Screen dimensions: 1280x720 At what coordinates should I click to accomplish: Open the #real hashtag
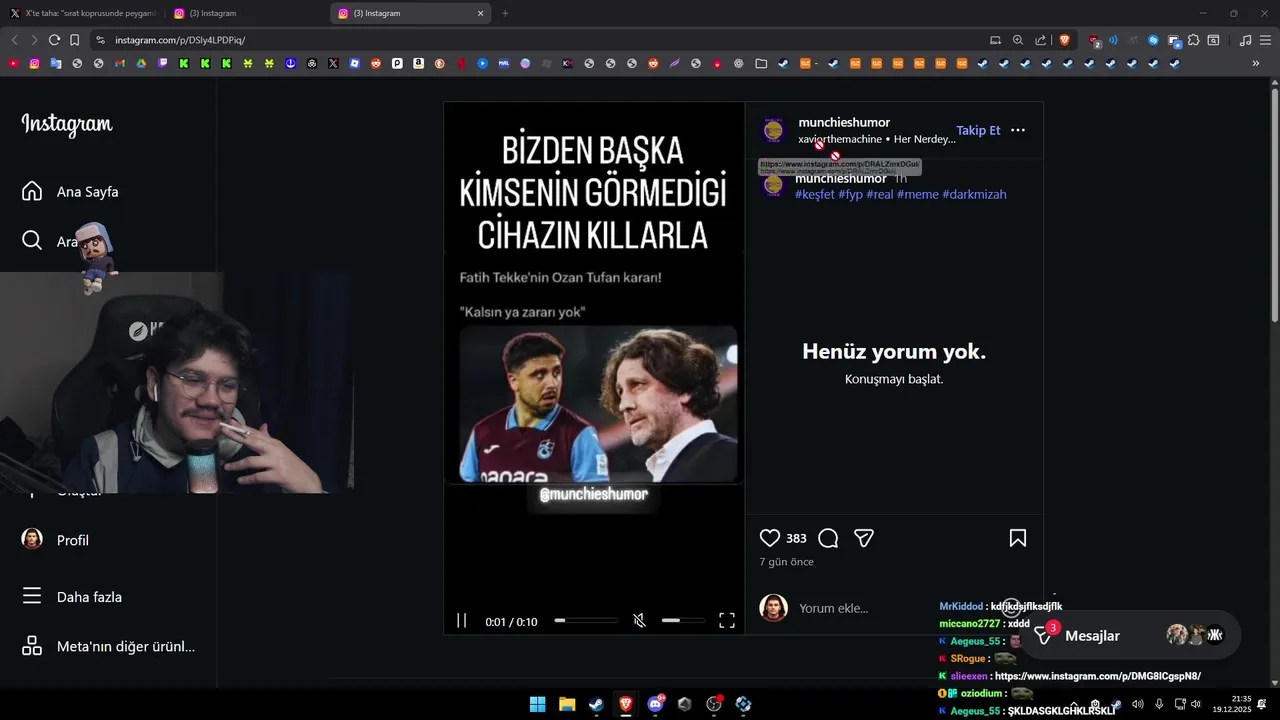coord(880,194)
